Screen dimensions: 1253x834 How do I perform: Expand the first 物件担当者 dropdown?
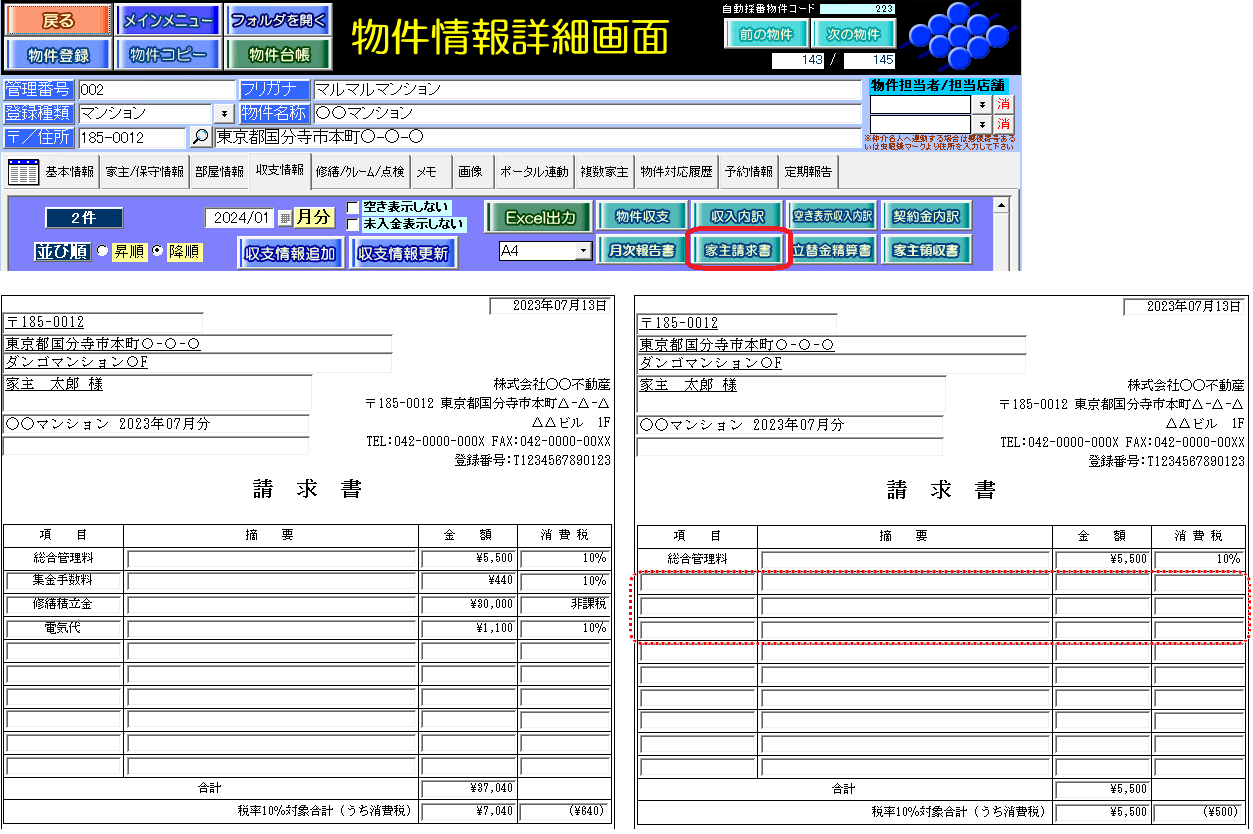click(x=981, y=104)
